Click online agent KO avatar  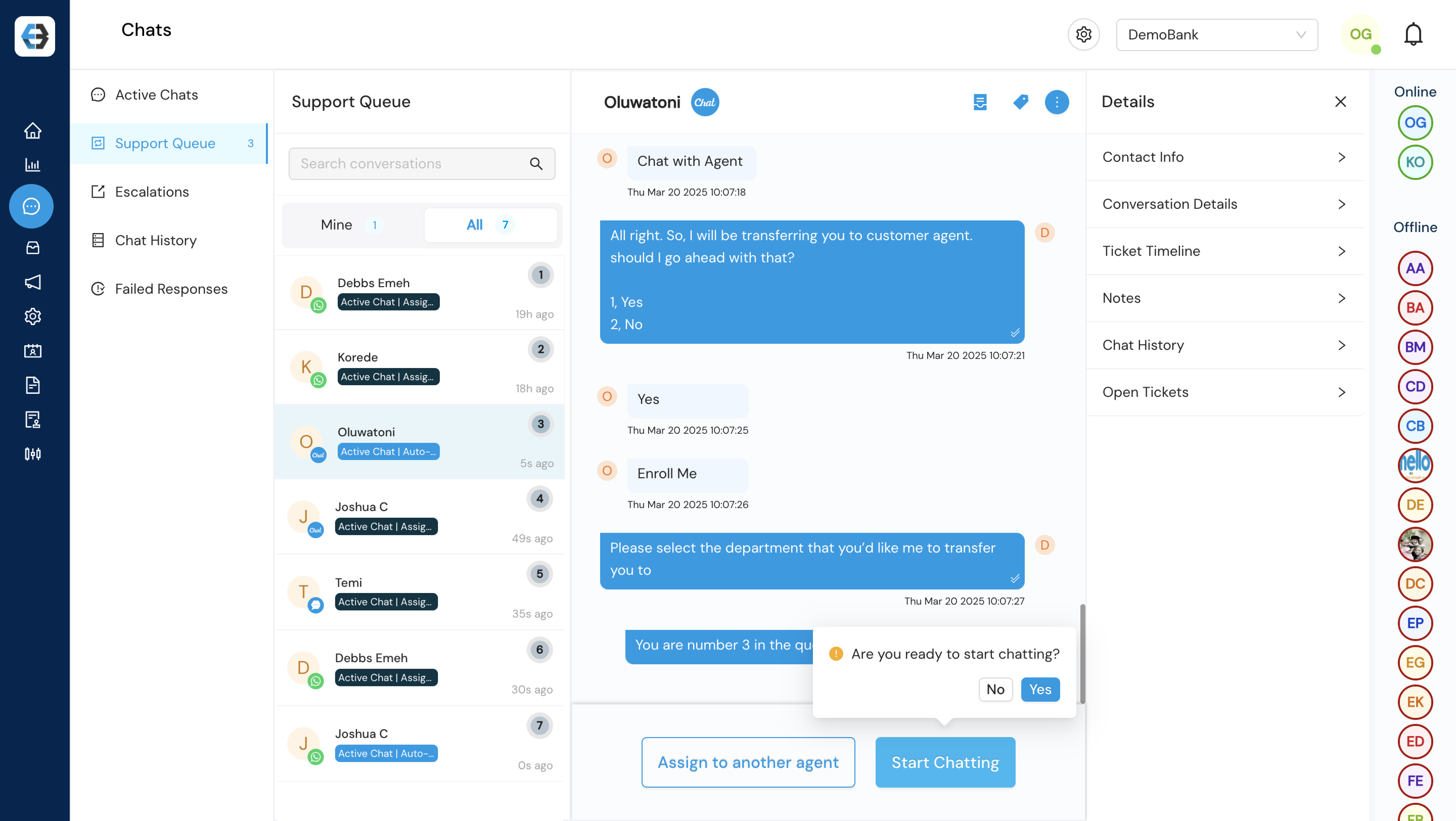click(1415, 162)
